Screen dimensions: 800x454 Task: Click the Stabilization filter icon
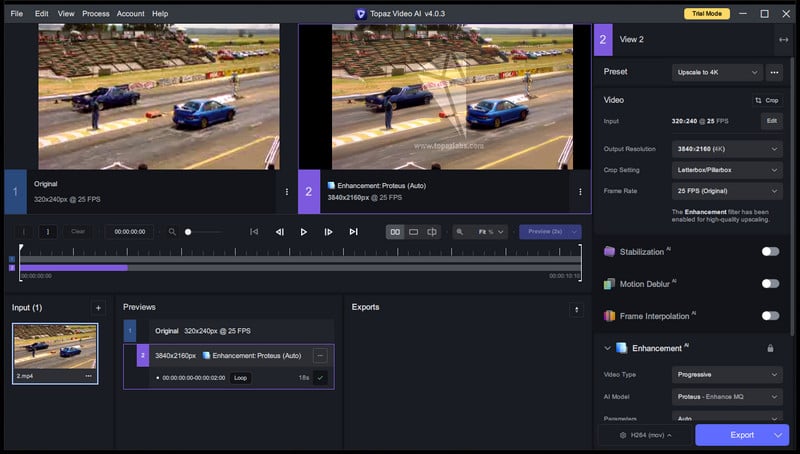coord(609,251)
